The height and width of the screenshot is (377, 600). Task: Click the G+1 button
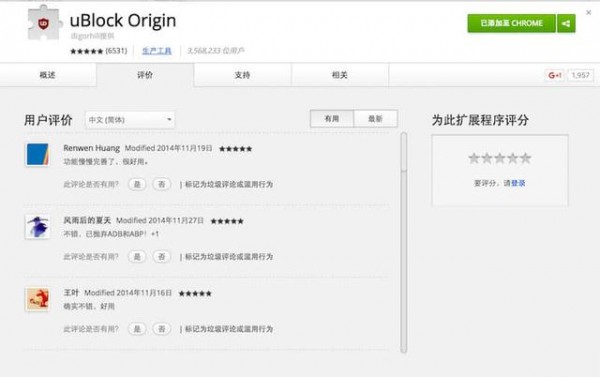pyautogui.click(x=554, y=75)
